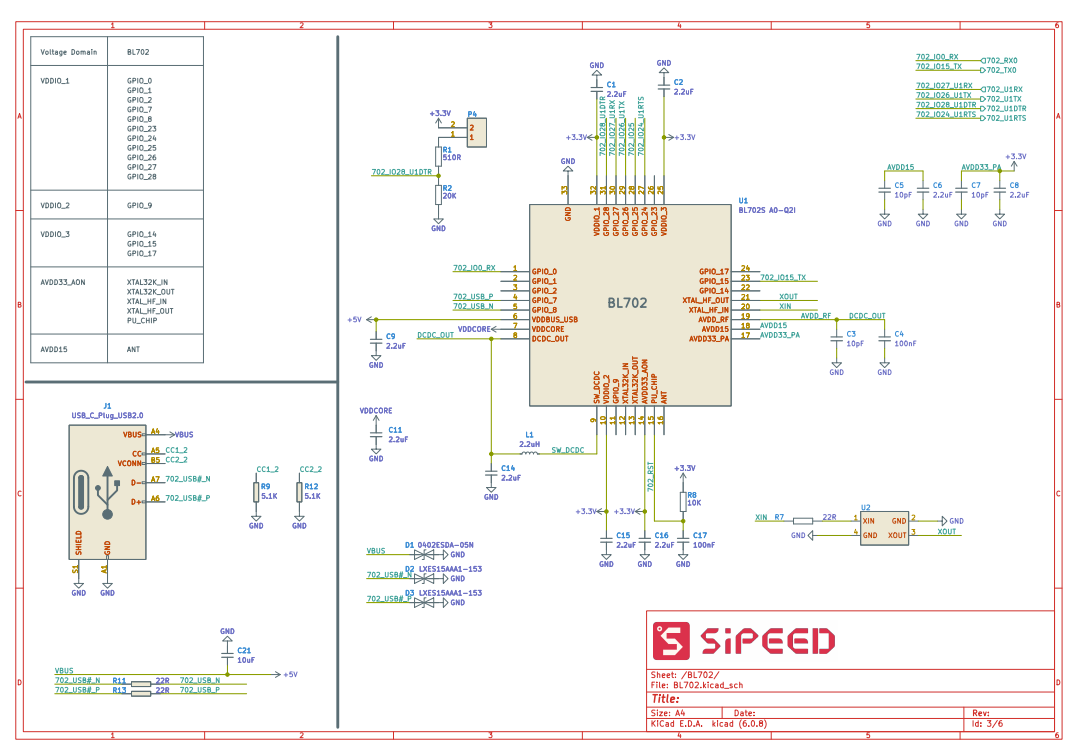This screenshot has width=1073, height=748.
Task: Select the D2 LXES15AAA1-153 diode symbol
Action: 424,578
